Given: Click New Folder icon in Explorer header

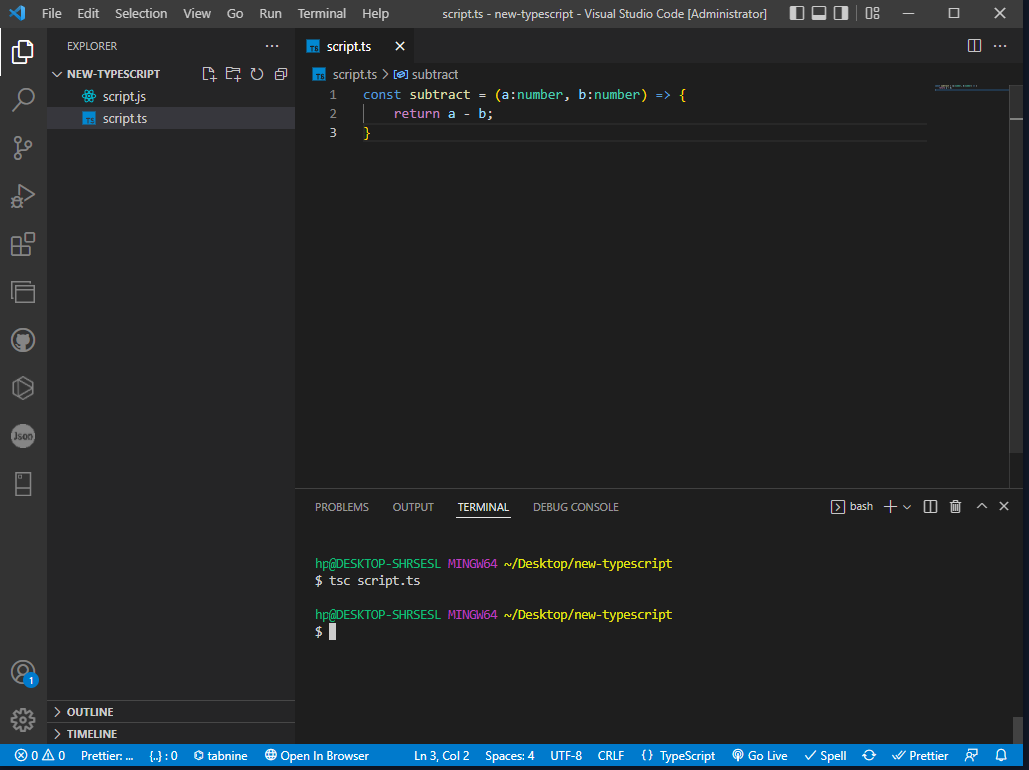Looking at the screenshot, I should 233,74.
